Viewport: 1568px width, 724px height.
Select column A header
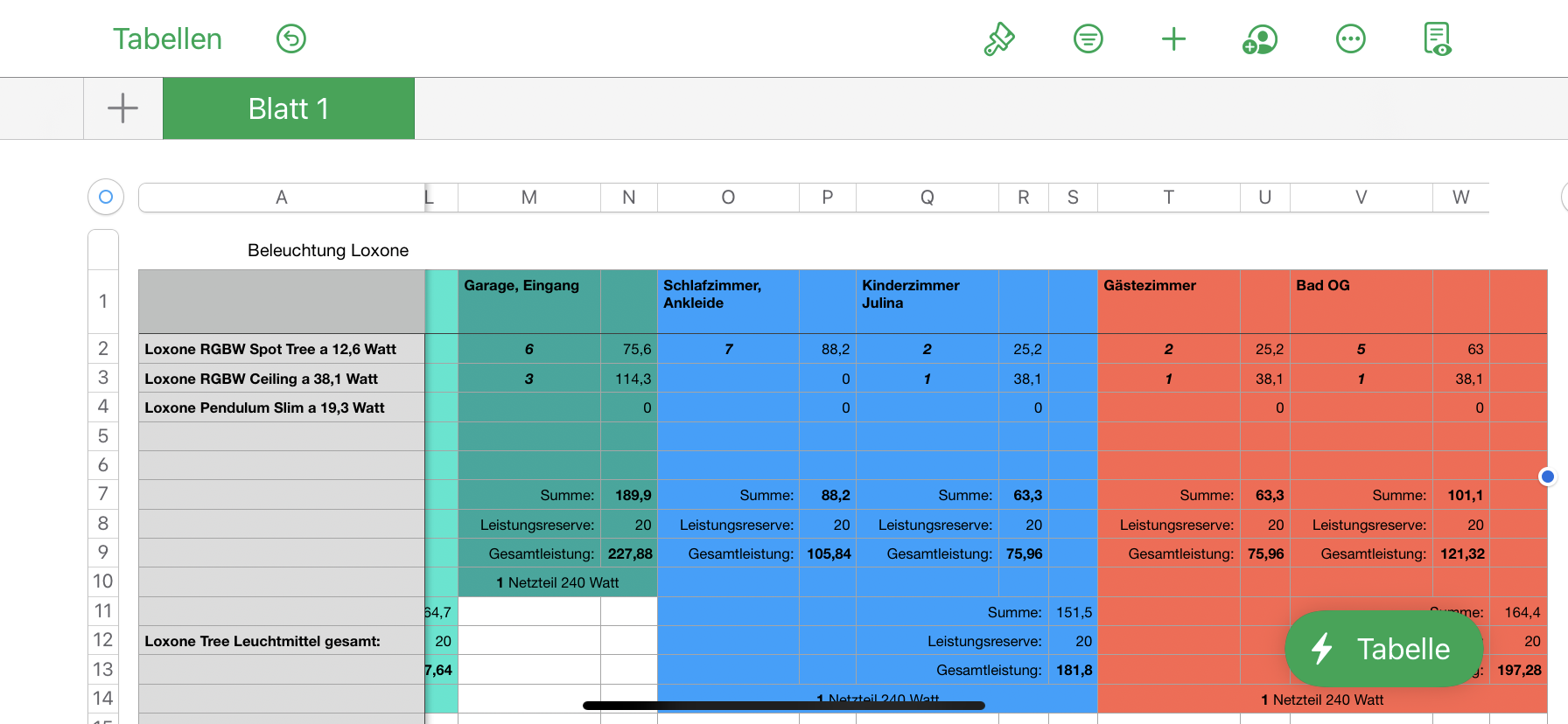282,198
